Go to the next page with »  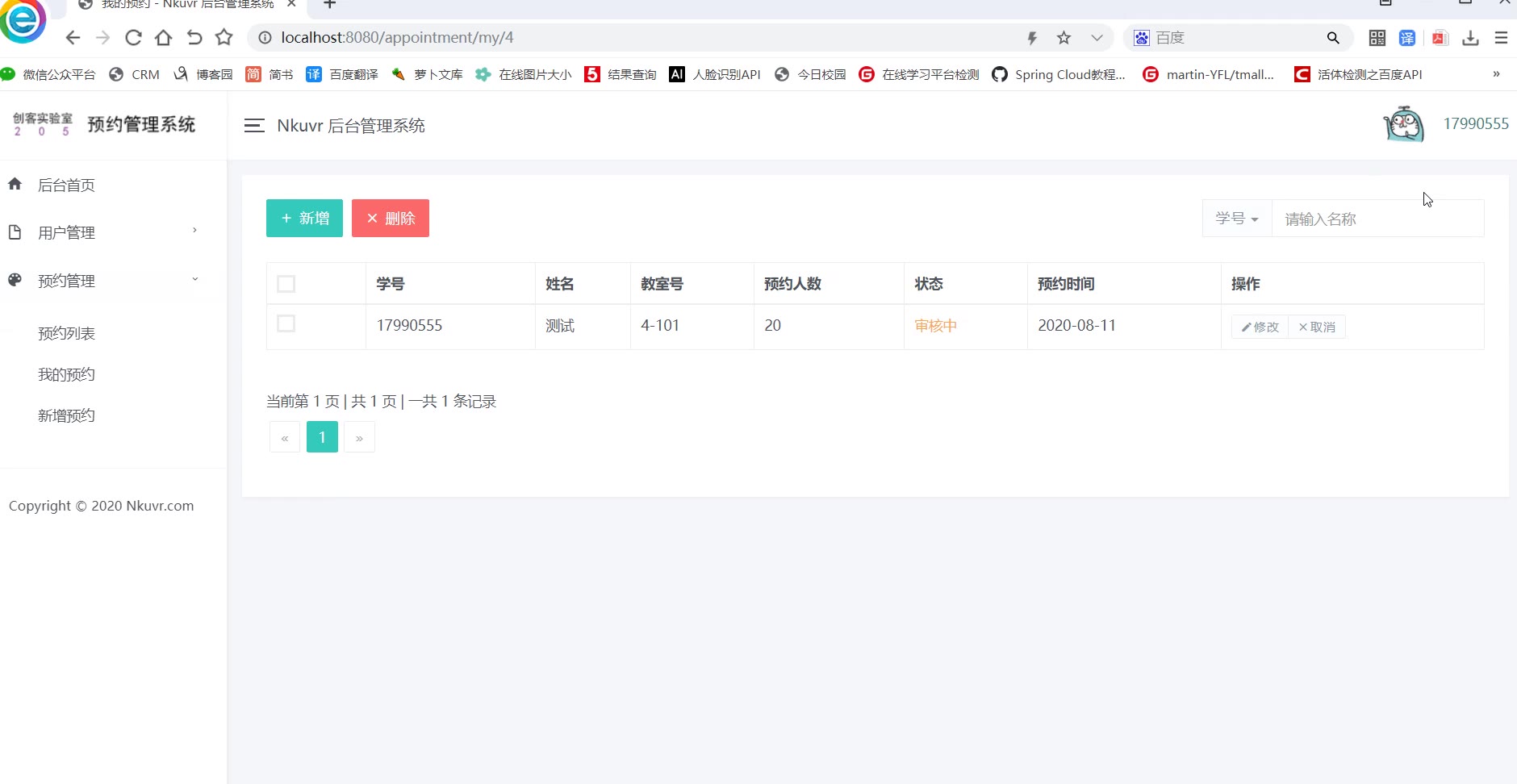point(359,437)
